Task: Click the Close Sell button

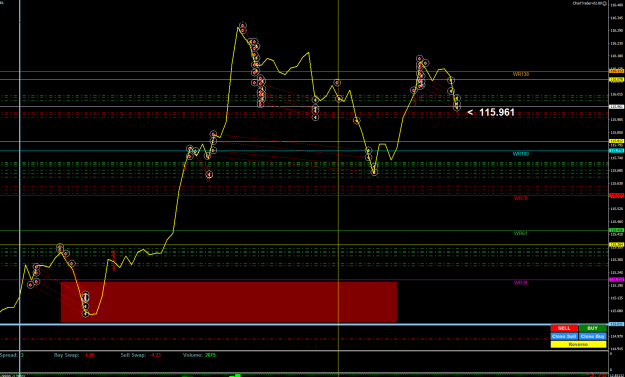Action: coord(564,336)
